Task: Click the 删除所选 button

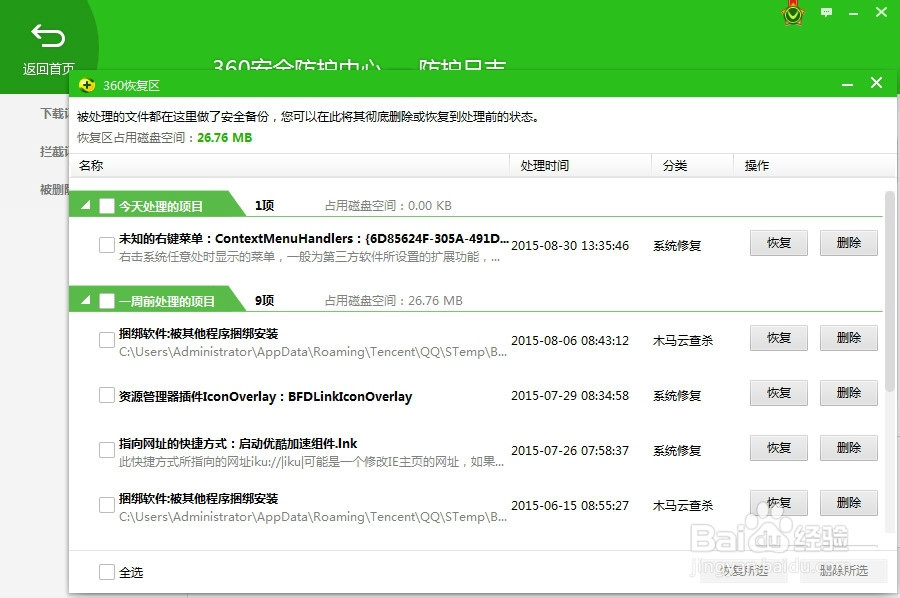Action: click(844, 570)
